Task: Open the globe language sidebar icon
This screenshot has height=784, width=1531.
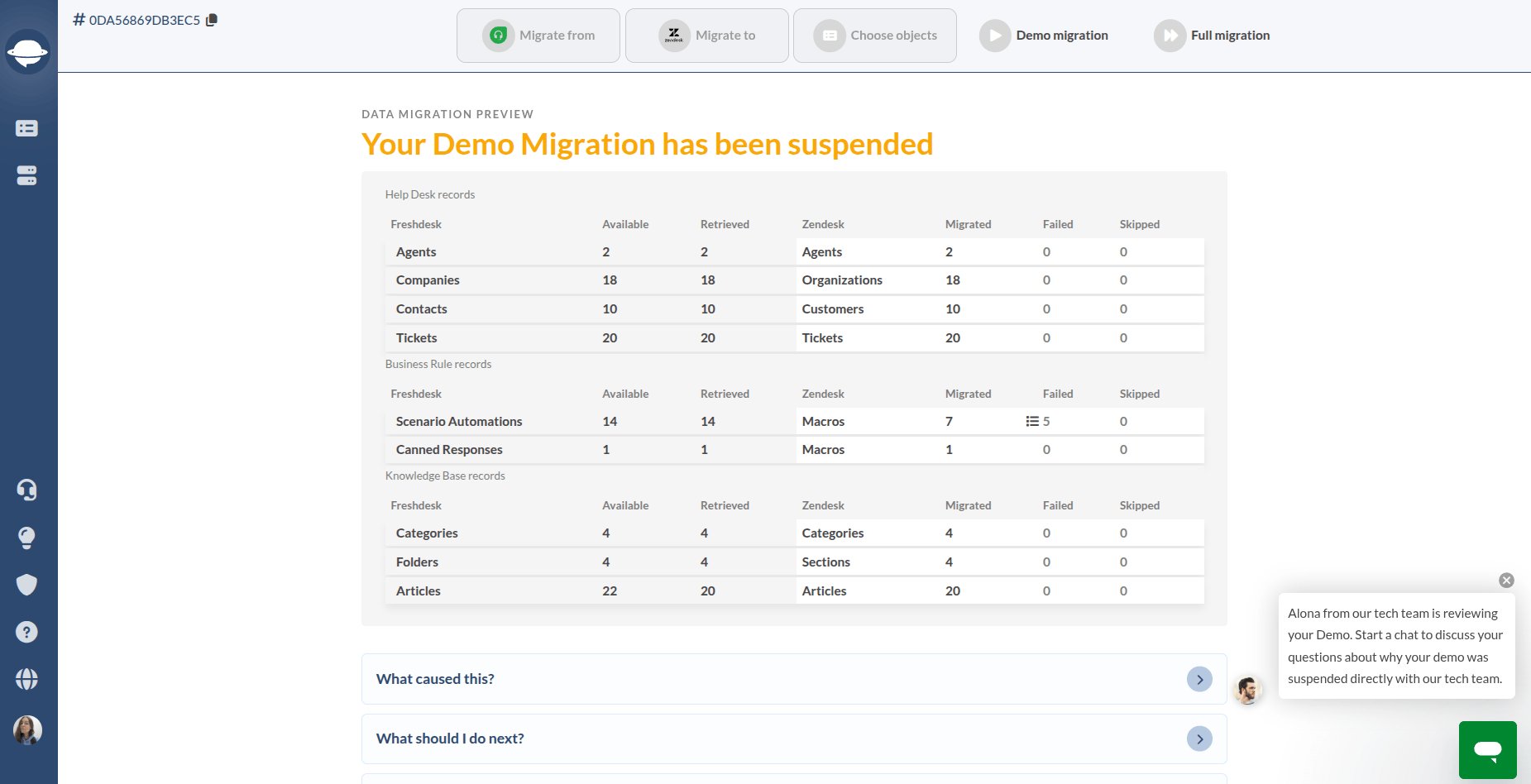Action: point(26,679)
